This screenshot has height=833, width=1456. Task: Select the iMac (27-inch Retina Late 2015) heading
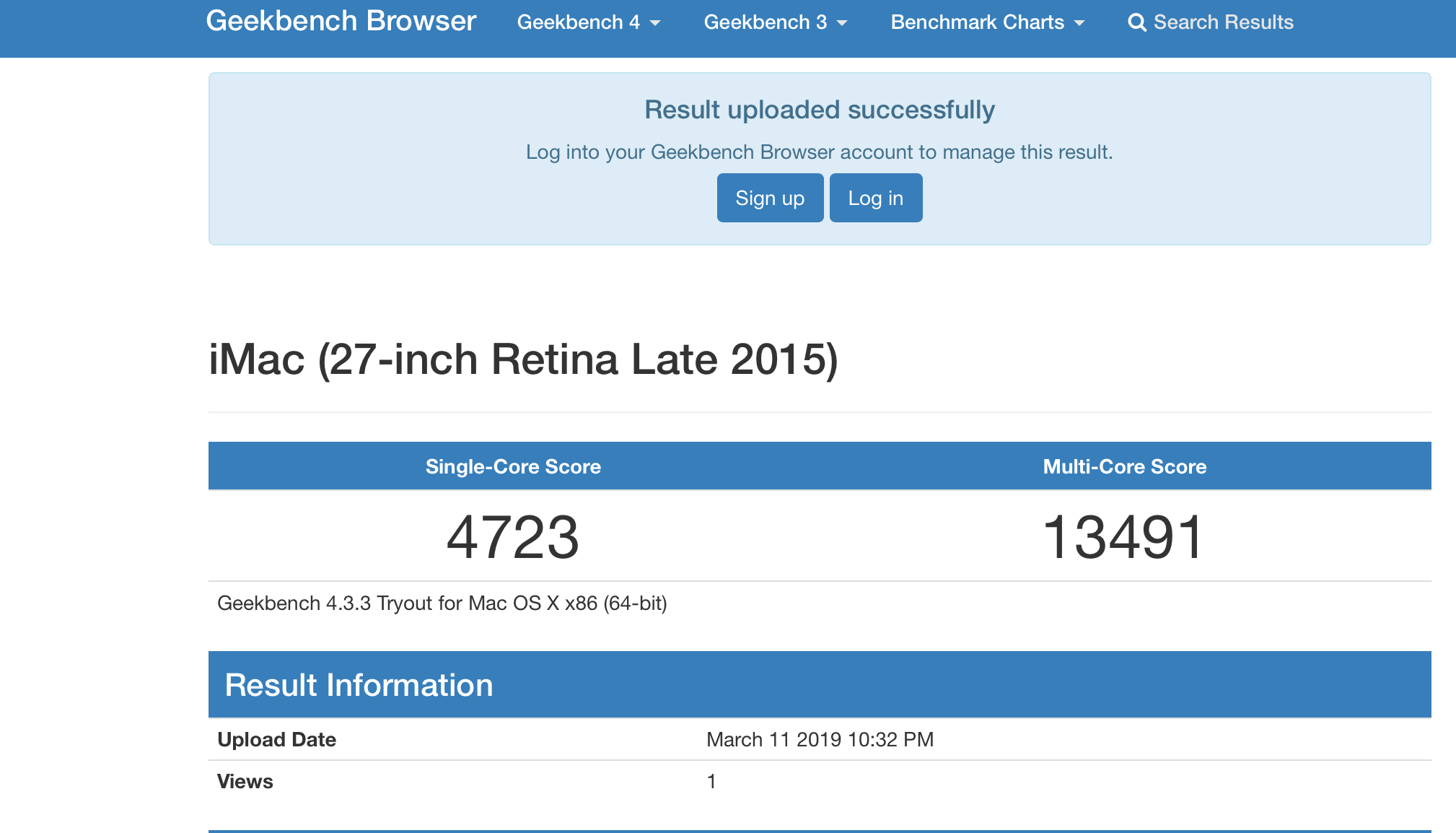[x=524, y=359]
